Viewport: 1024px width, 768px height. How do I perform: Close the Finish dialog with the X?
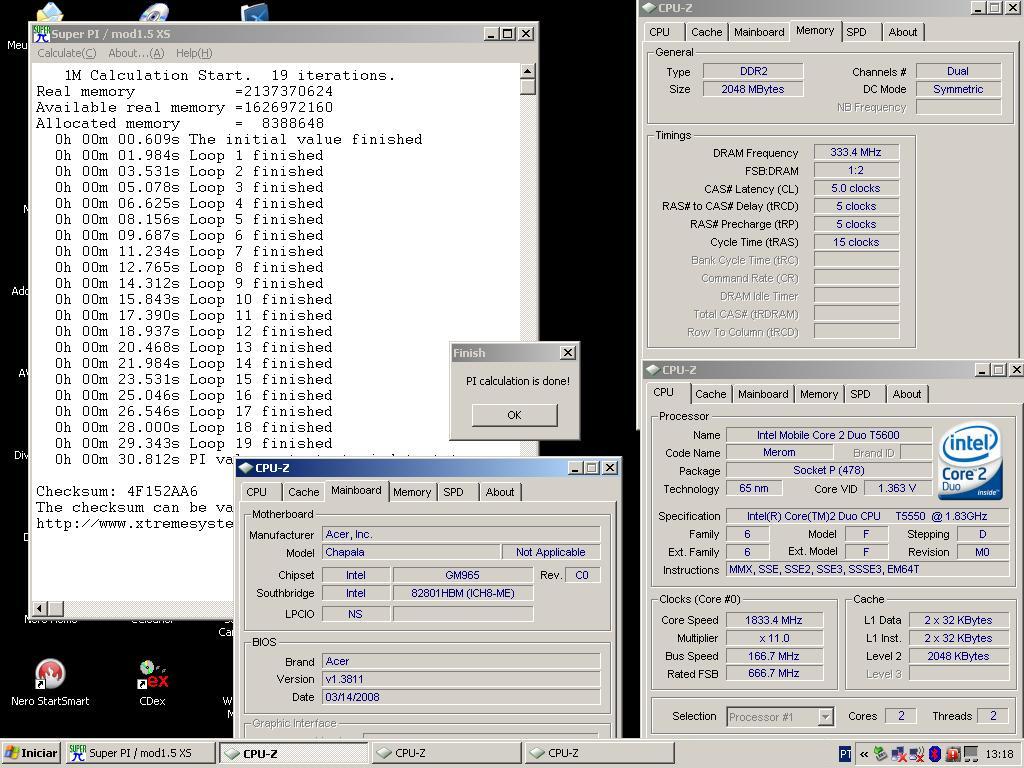568,353
